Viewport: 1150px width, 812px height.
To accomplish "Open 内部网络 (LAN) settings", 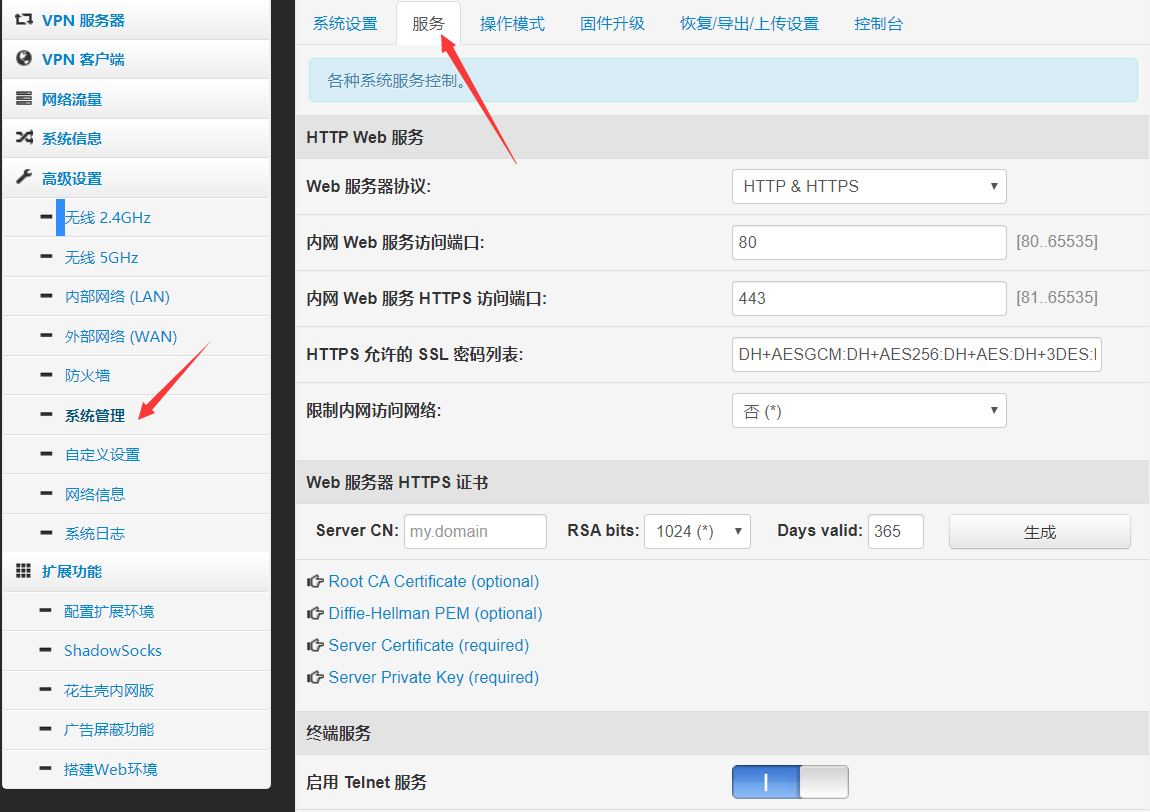I will pyautogui.click(x=117, y=296).
